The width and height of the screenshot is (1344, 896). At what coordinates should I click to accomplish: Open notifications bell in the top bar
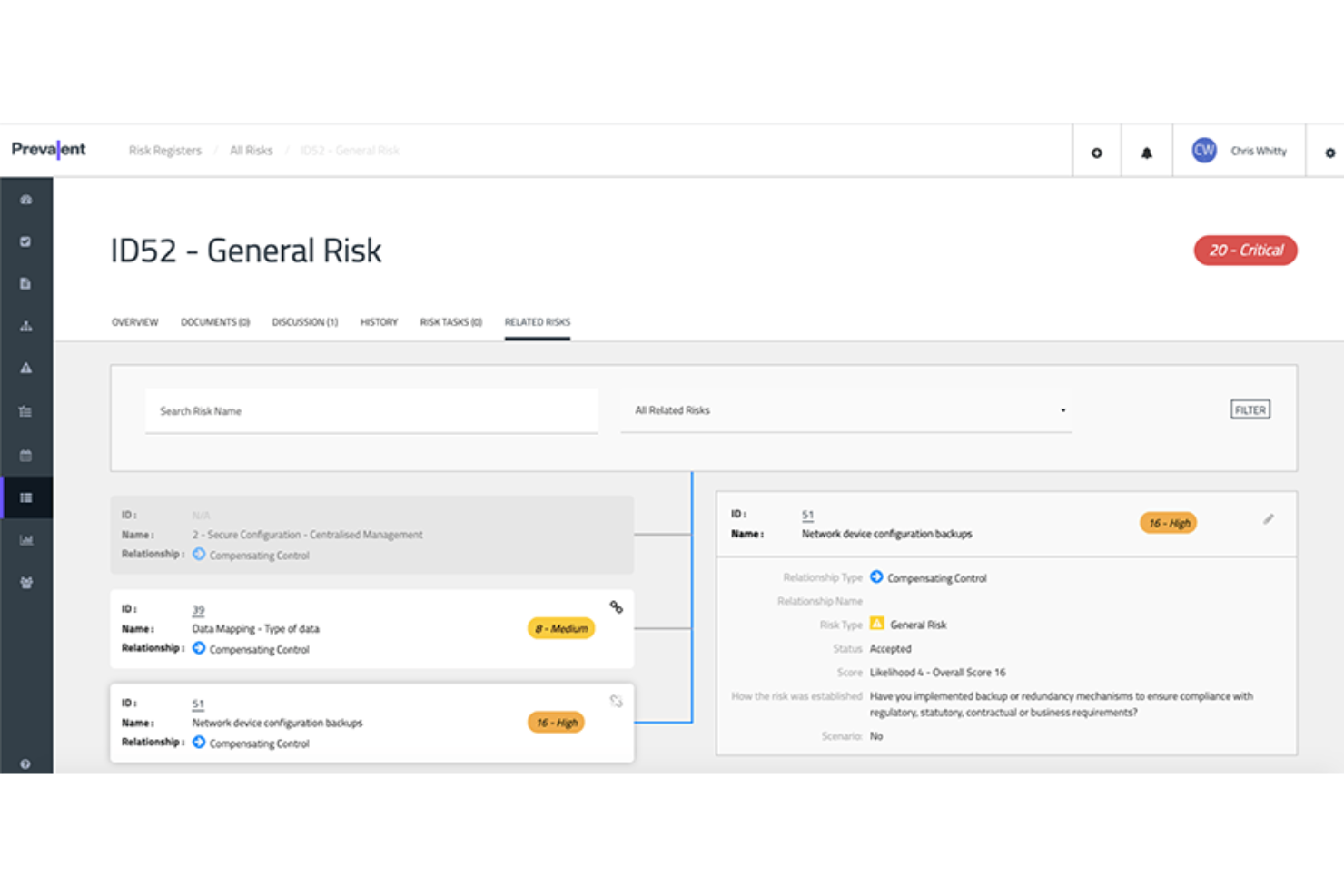coord(1147,150)
